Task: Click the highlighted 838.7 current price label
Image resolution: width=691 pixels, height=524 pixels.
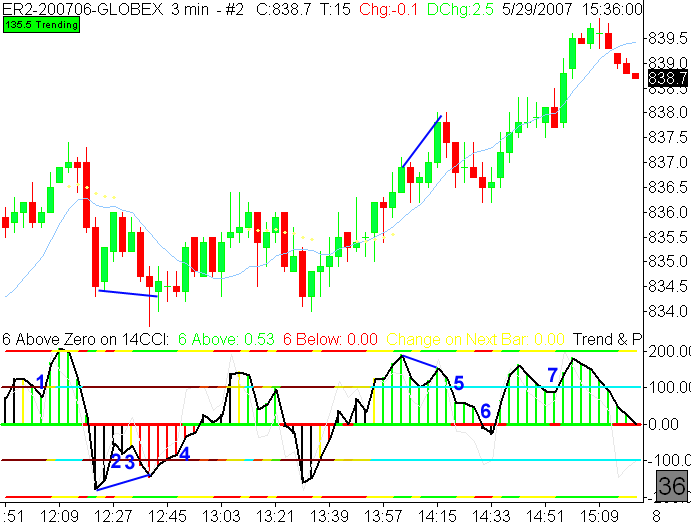Action: [x=668, y=78]
